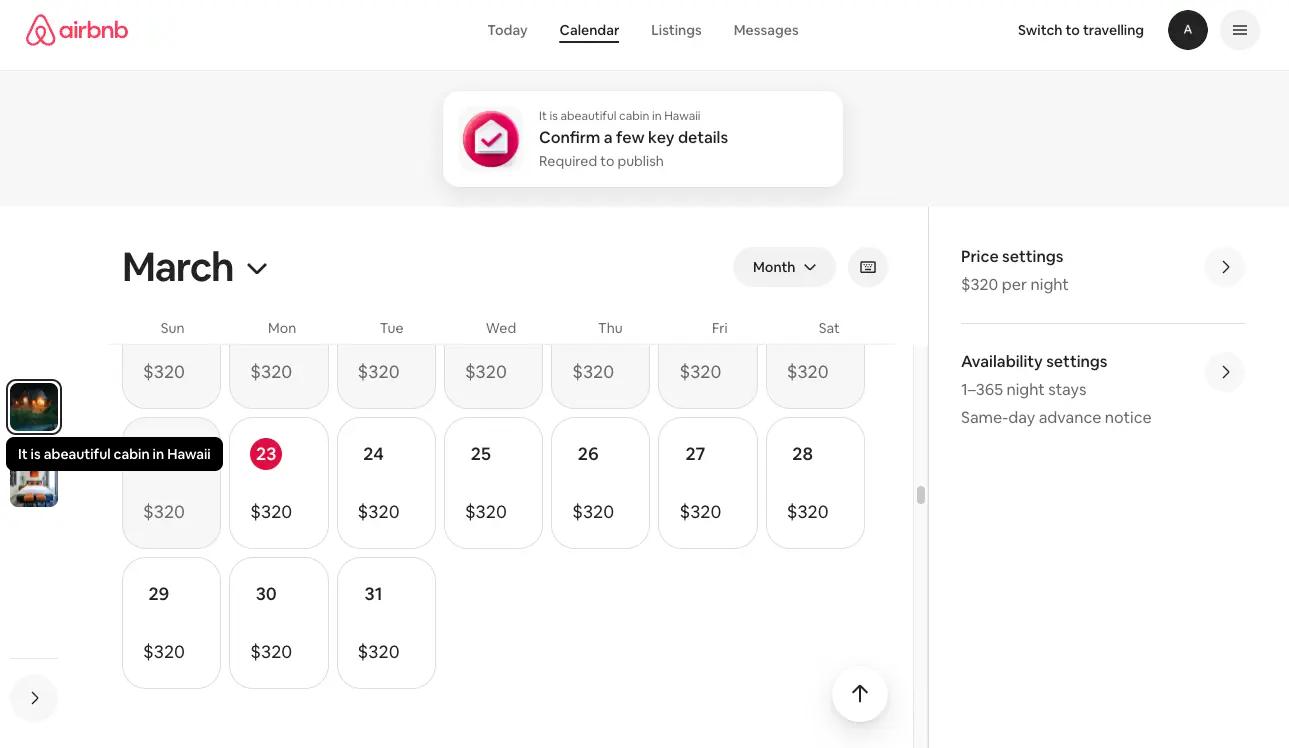Select the second listing thumbnail
The image size is (1289, 748).
(34, 488)
